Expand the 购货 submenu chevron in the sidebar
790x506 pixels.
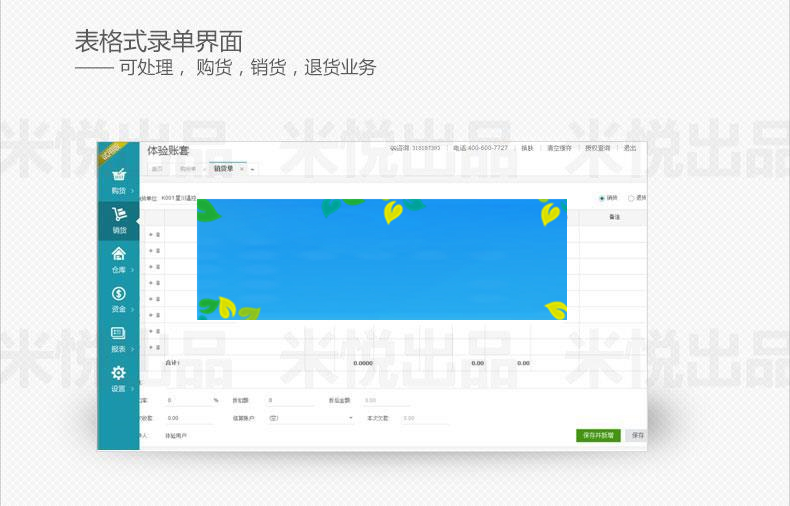133,190
